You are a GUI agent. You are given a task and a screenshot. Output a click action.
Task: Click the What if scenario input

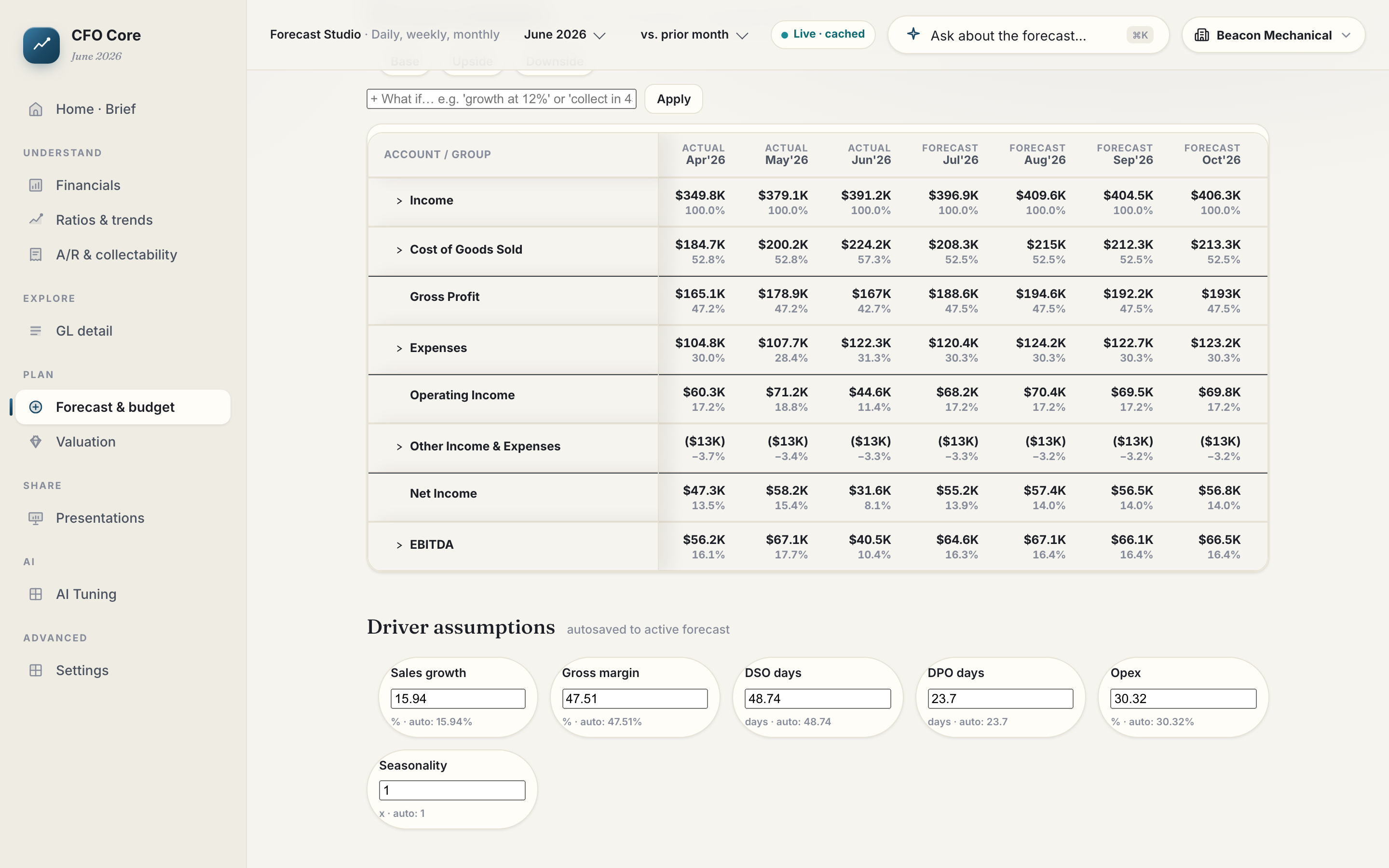pos(501,99)
